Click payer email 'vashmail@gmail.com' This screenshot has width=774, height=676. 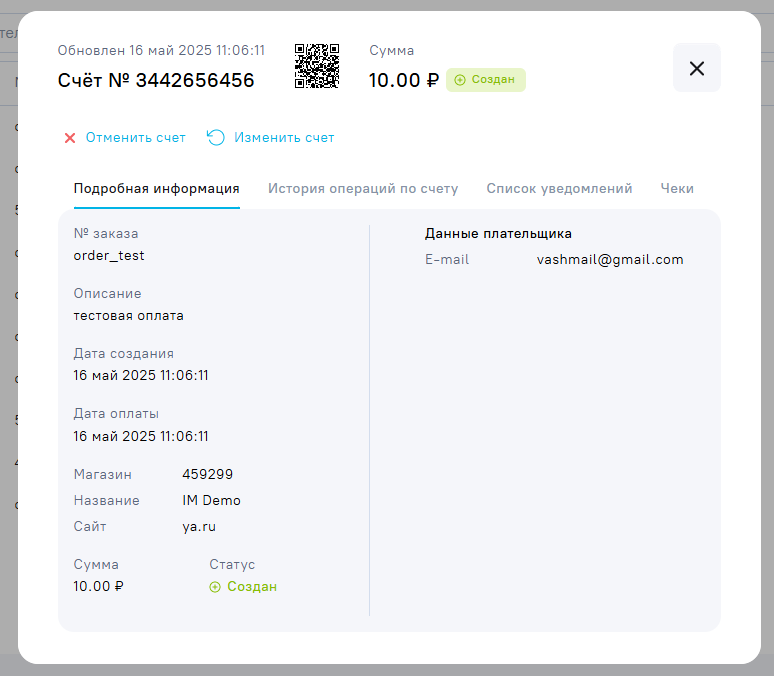[x=610, y=260]
